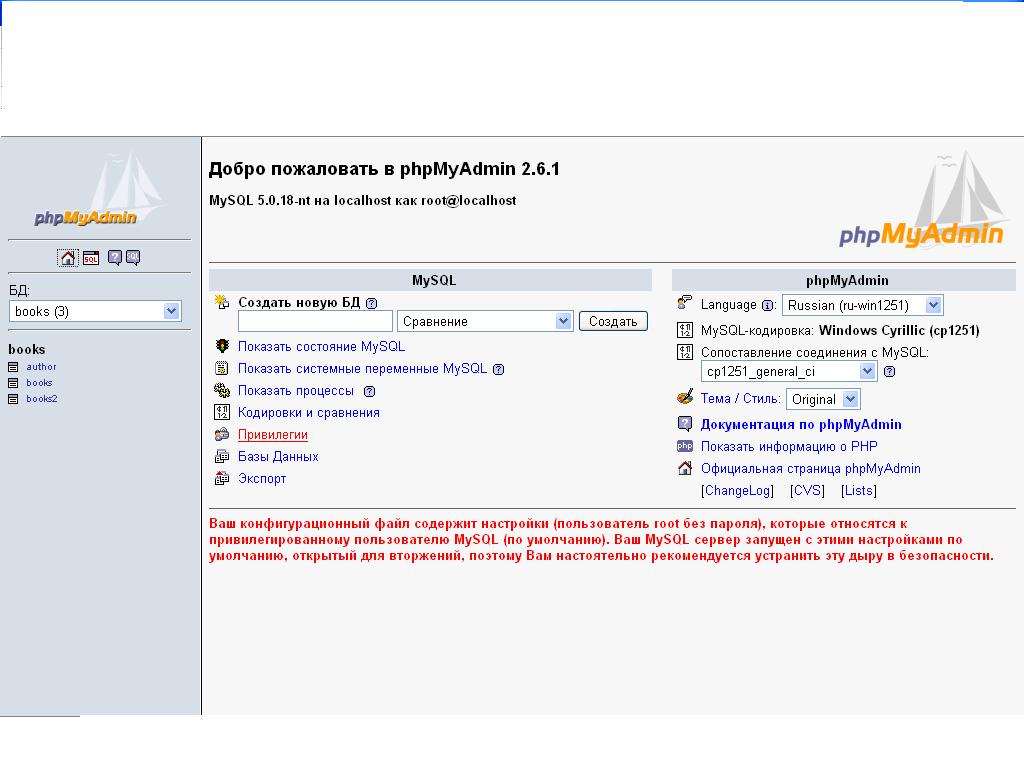The image size is (1024, 768).
Task: Open help icon for системные переменные MySQL
Action: tap(498, 370)
